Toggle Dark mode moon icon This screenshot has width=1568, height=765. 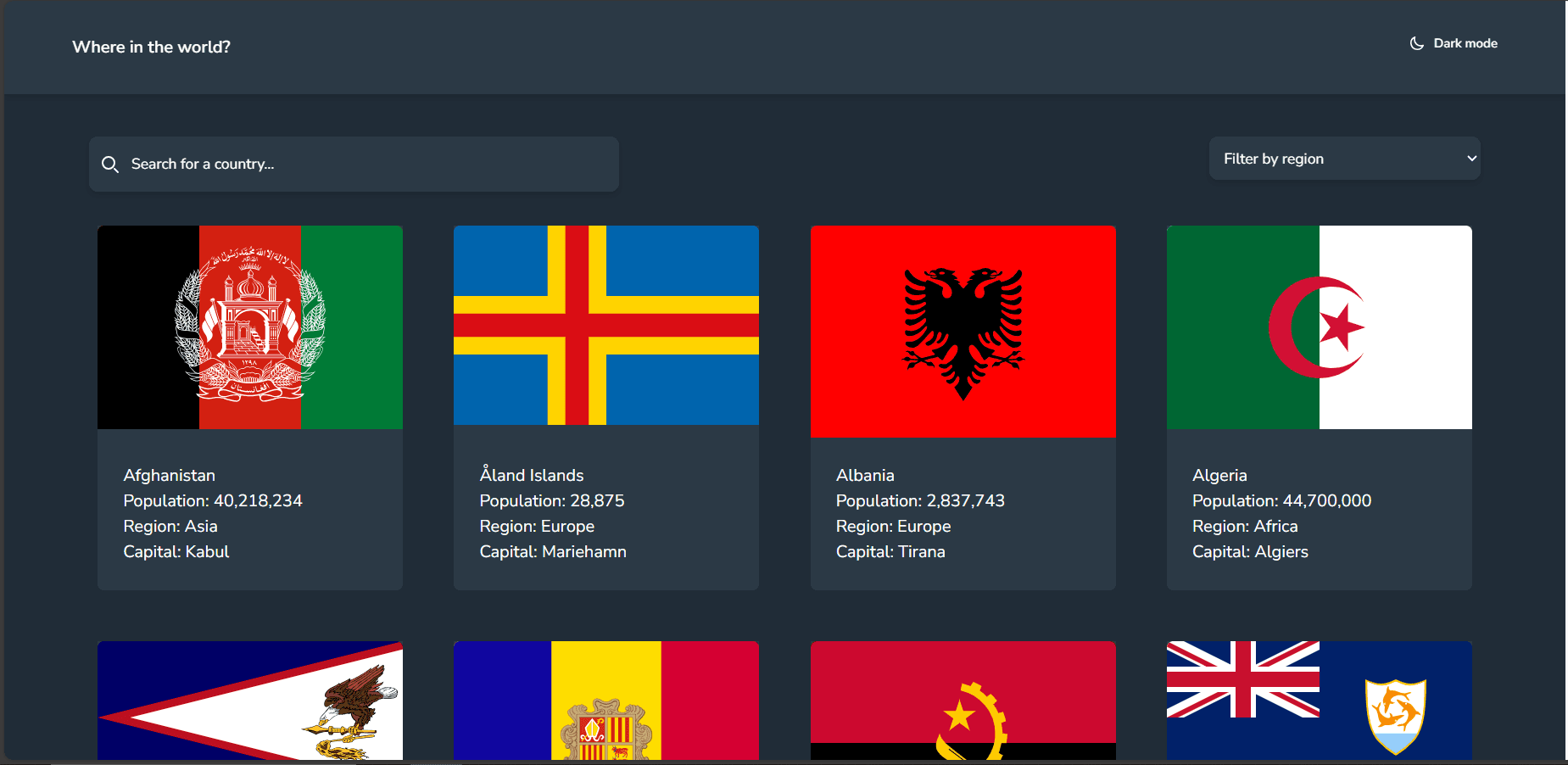1417,43
